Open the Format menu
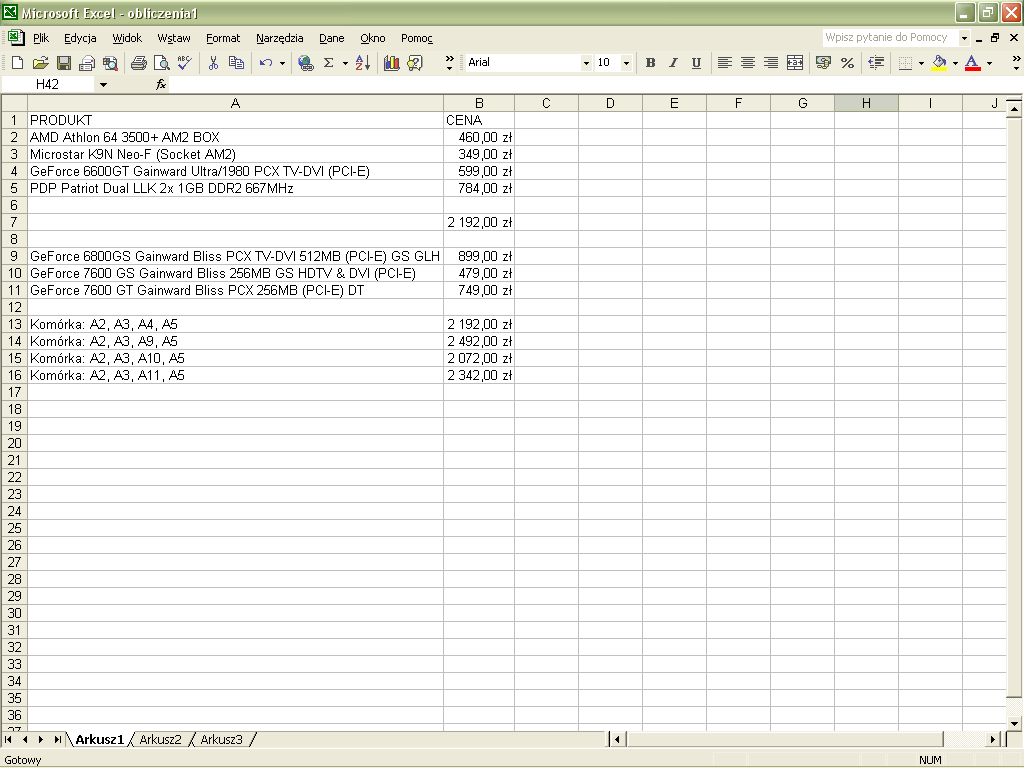The width and height of the screenshot is (1024, 768). point(223,38)
